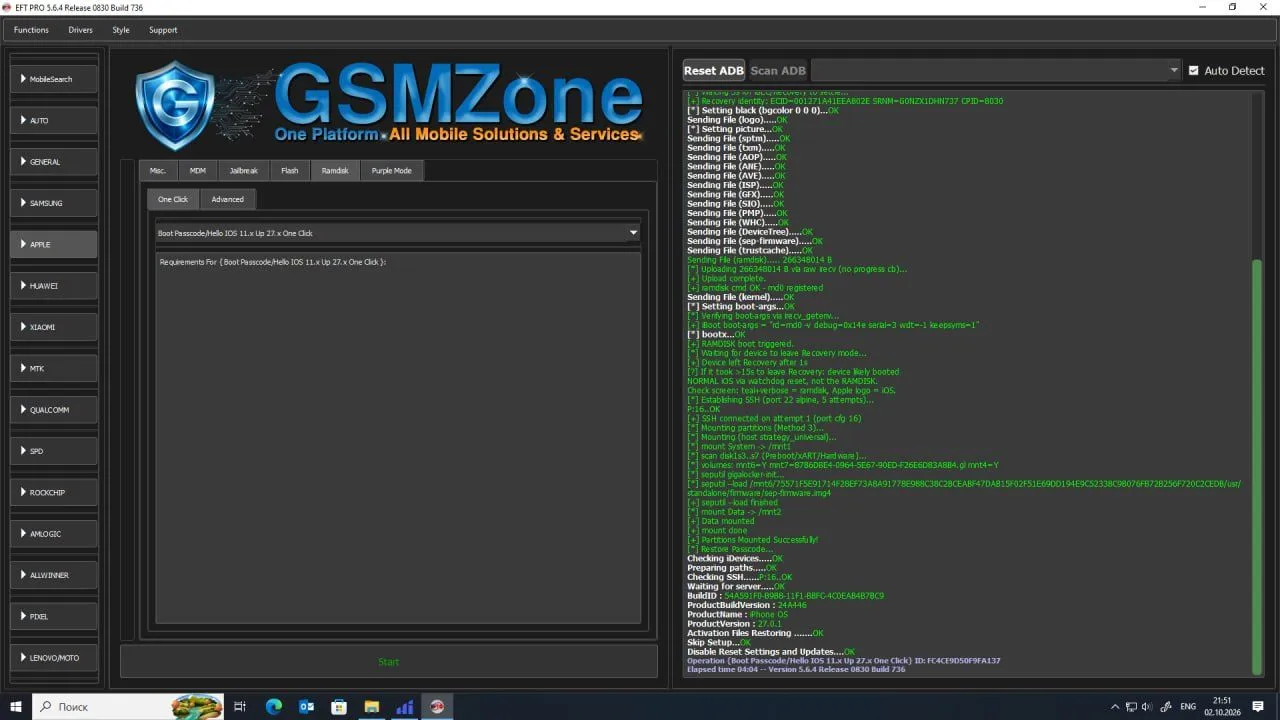Open the Boot Passcode operation dropdown
The width and height of the screenshot is (1280, 720).
tap(397, 233)
